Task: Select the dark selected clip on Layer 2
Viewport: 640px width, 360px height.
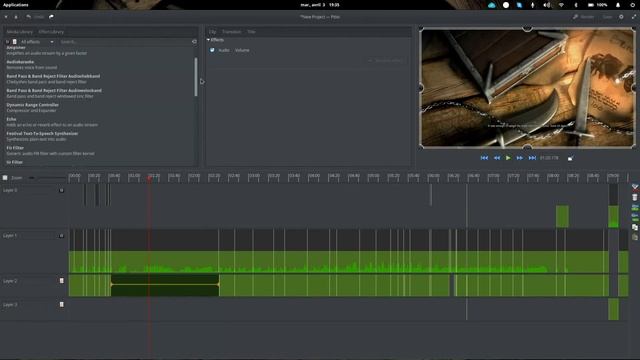Action: (x=165, y=285)
